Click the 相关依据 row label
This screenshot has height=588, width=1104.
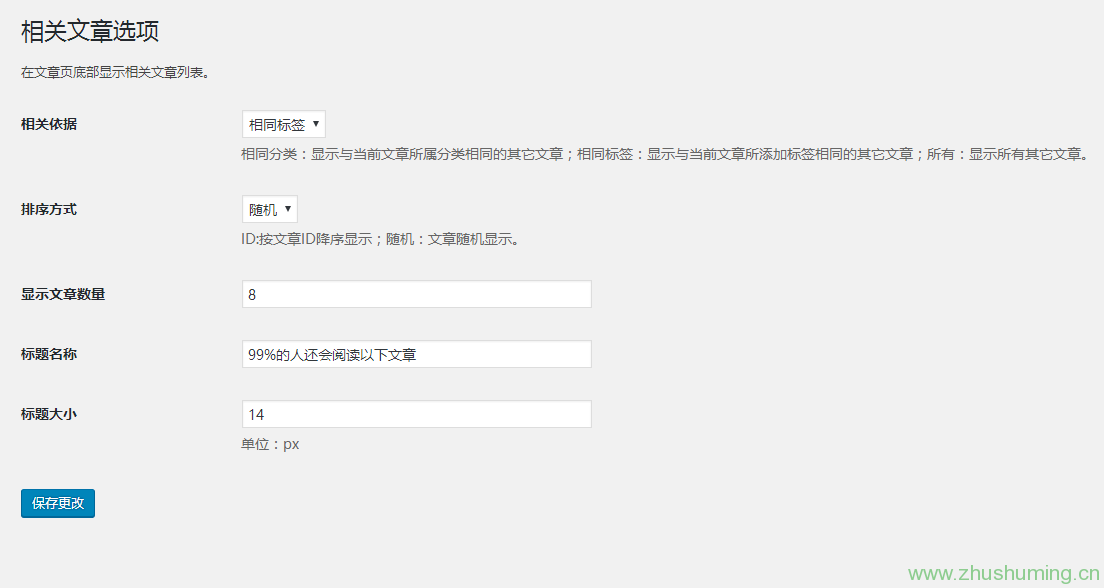tap(49, 124)
